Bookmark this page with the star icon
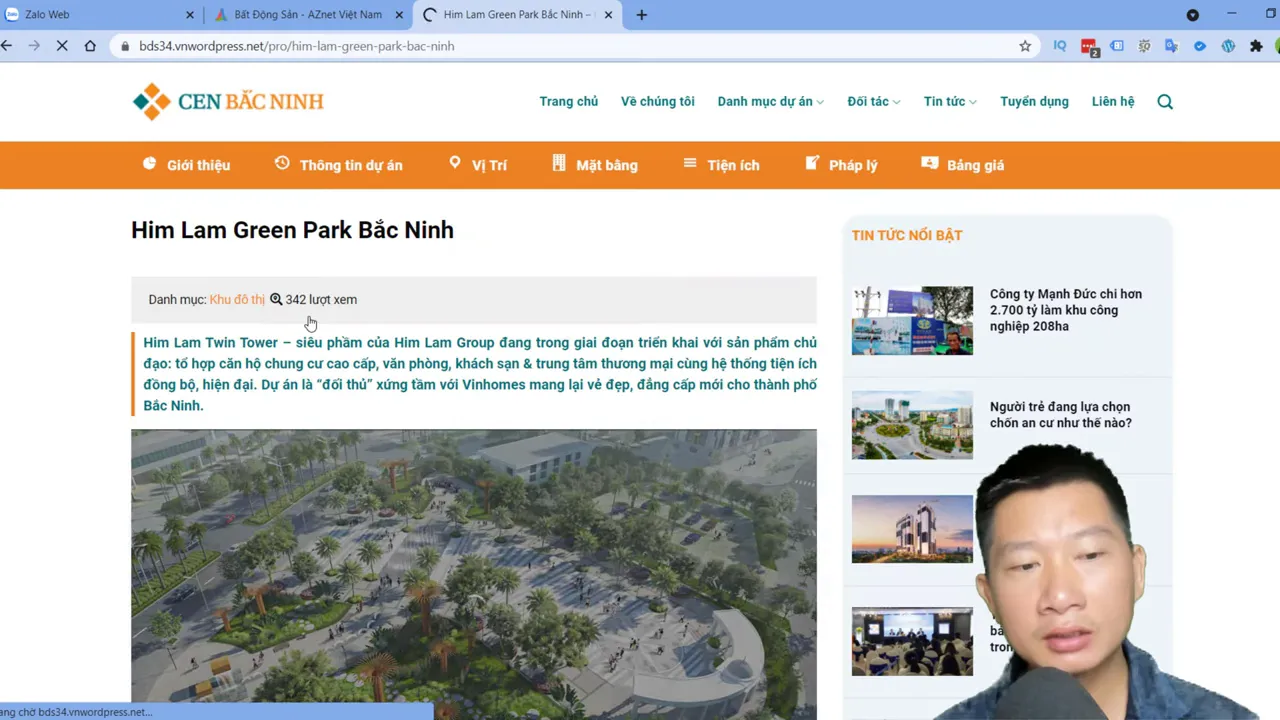Viewport: 1280px width, 720px height. pyautogui.click(x=1025, y=46)
